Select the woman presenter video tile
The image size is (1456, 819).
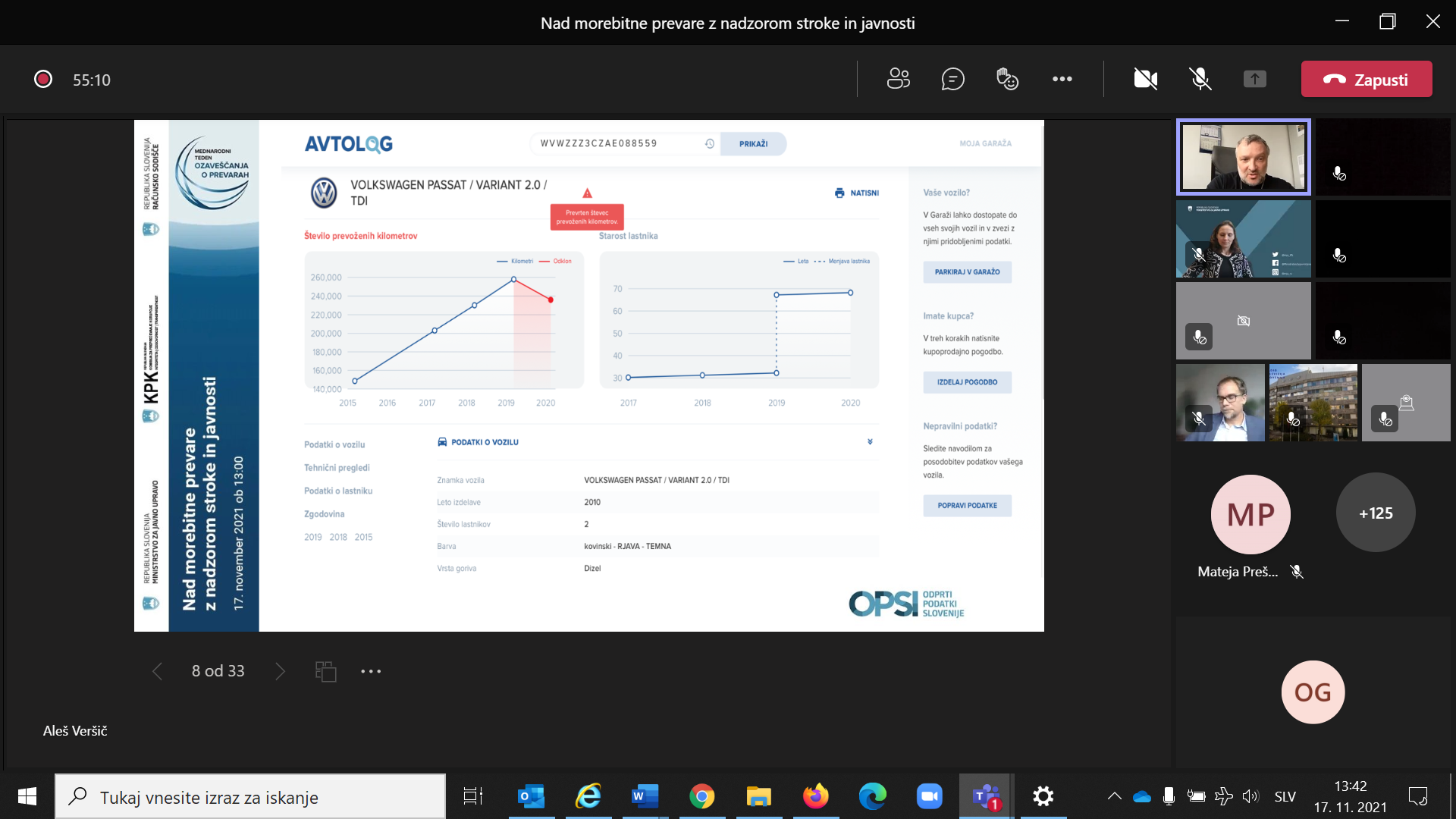(x=1244, y=239)
